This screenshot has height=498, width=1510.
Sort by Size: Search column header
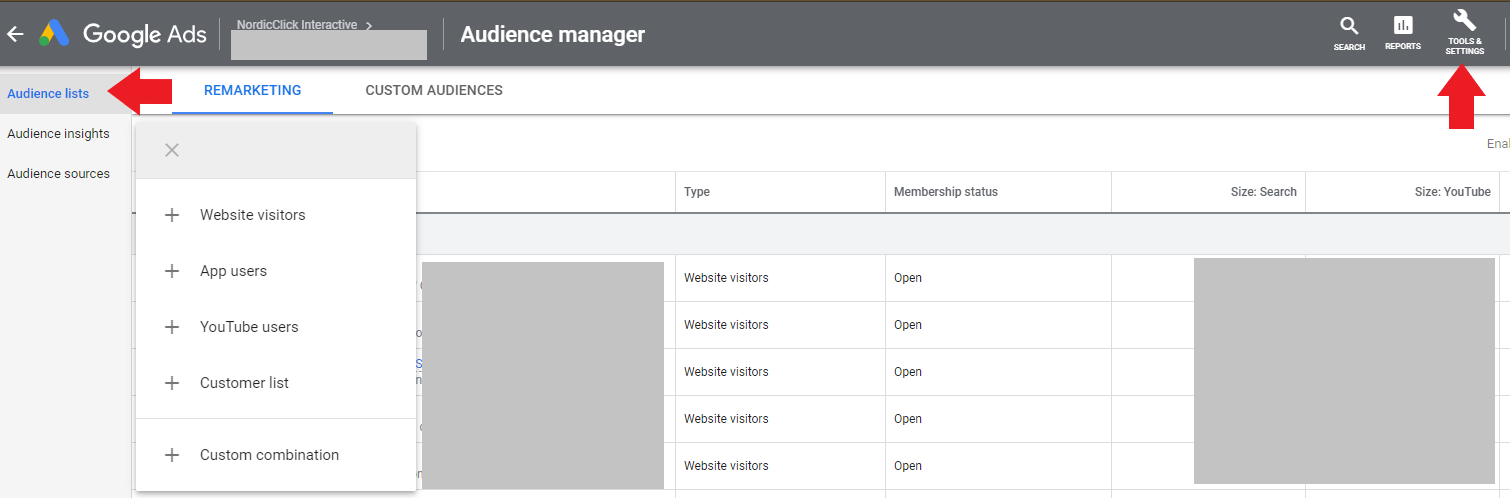(1263, 192)
